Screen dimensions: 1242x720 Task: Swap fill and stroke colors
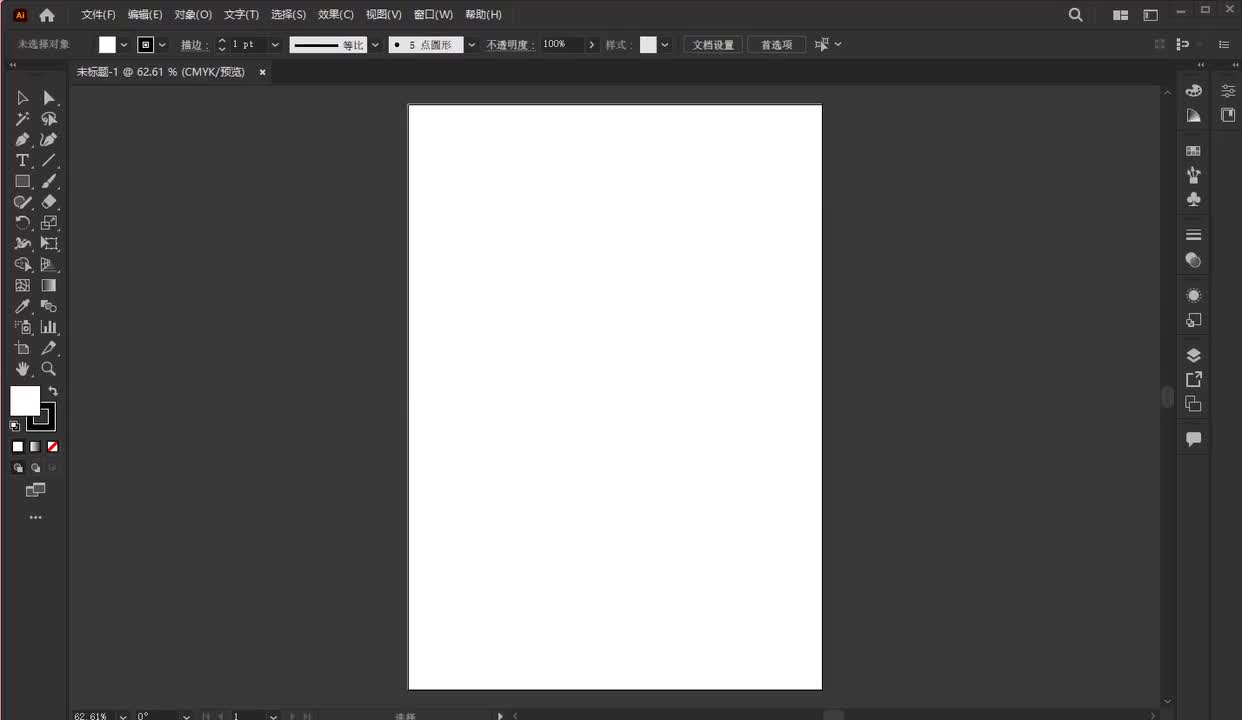coord(53,391)
